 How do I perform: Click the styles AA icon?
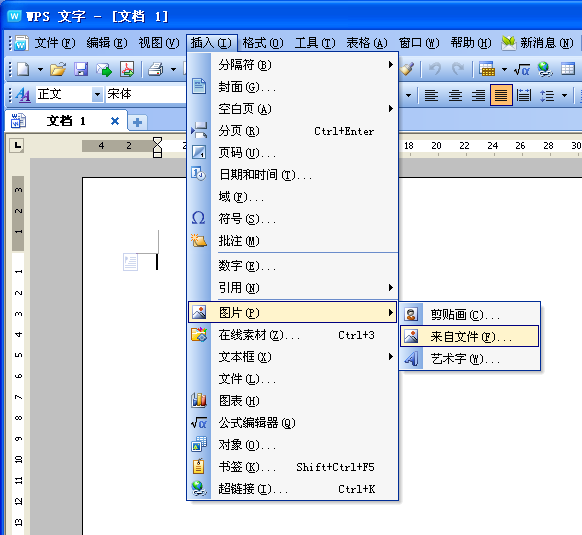click(x=23, y=95)
